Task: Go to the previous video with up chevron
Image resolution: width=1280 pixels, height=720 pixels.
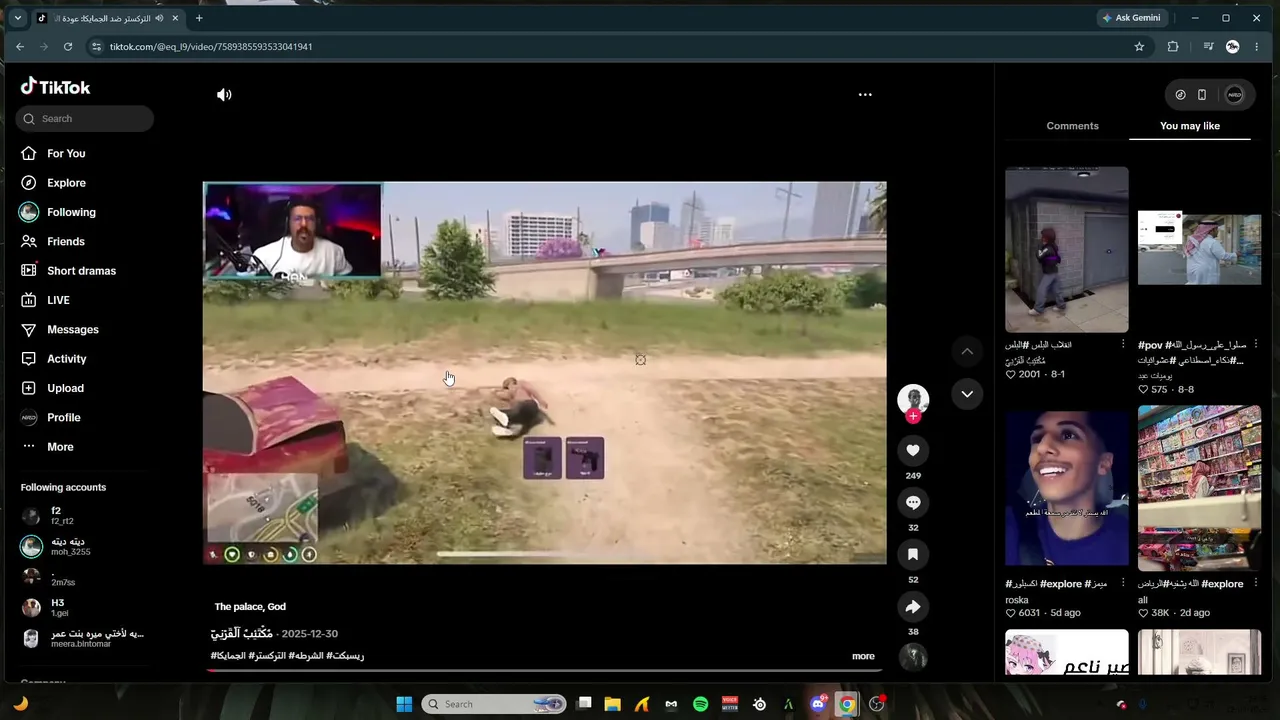Action: [x=967, y=351]
